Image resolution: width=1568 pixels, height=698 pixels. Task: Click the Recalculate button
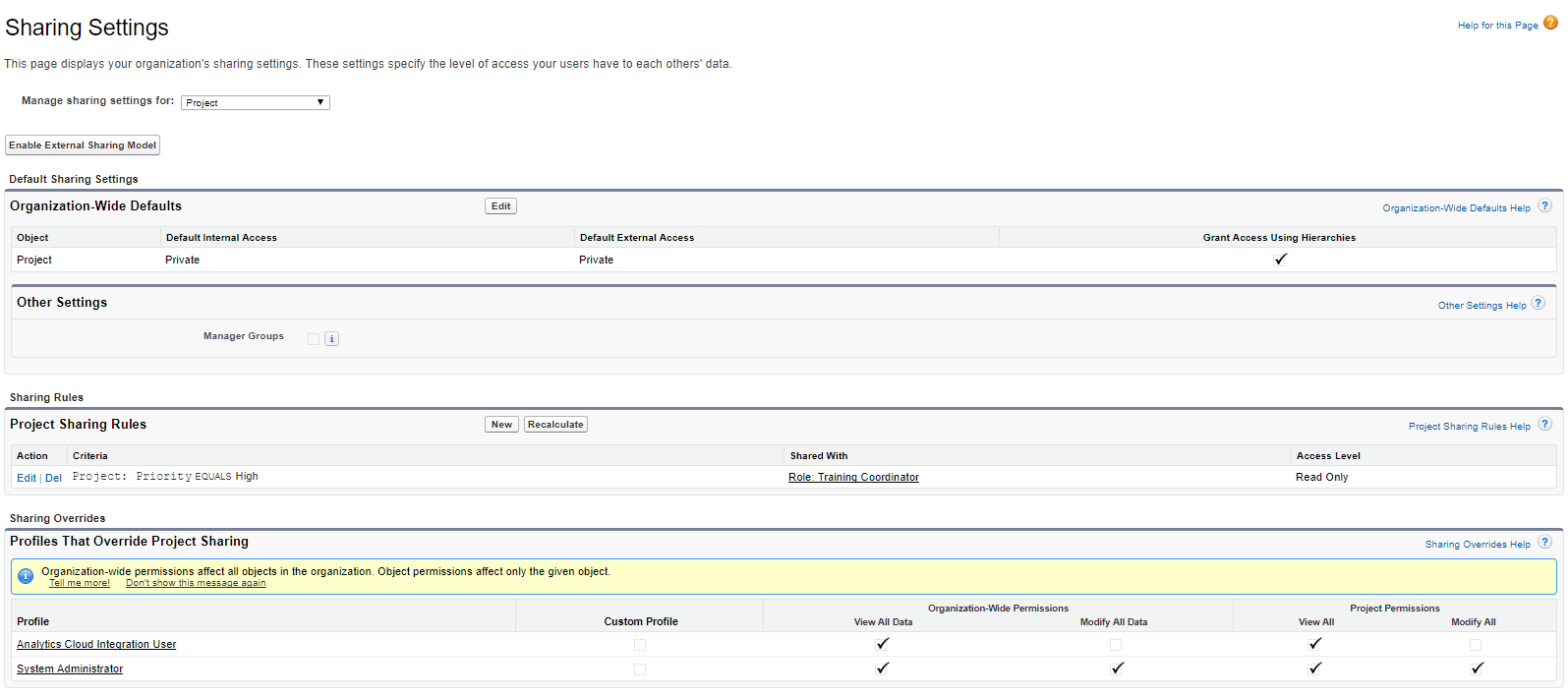pos(555,425)
